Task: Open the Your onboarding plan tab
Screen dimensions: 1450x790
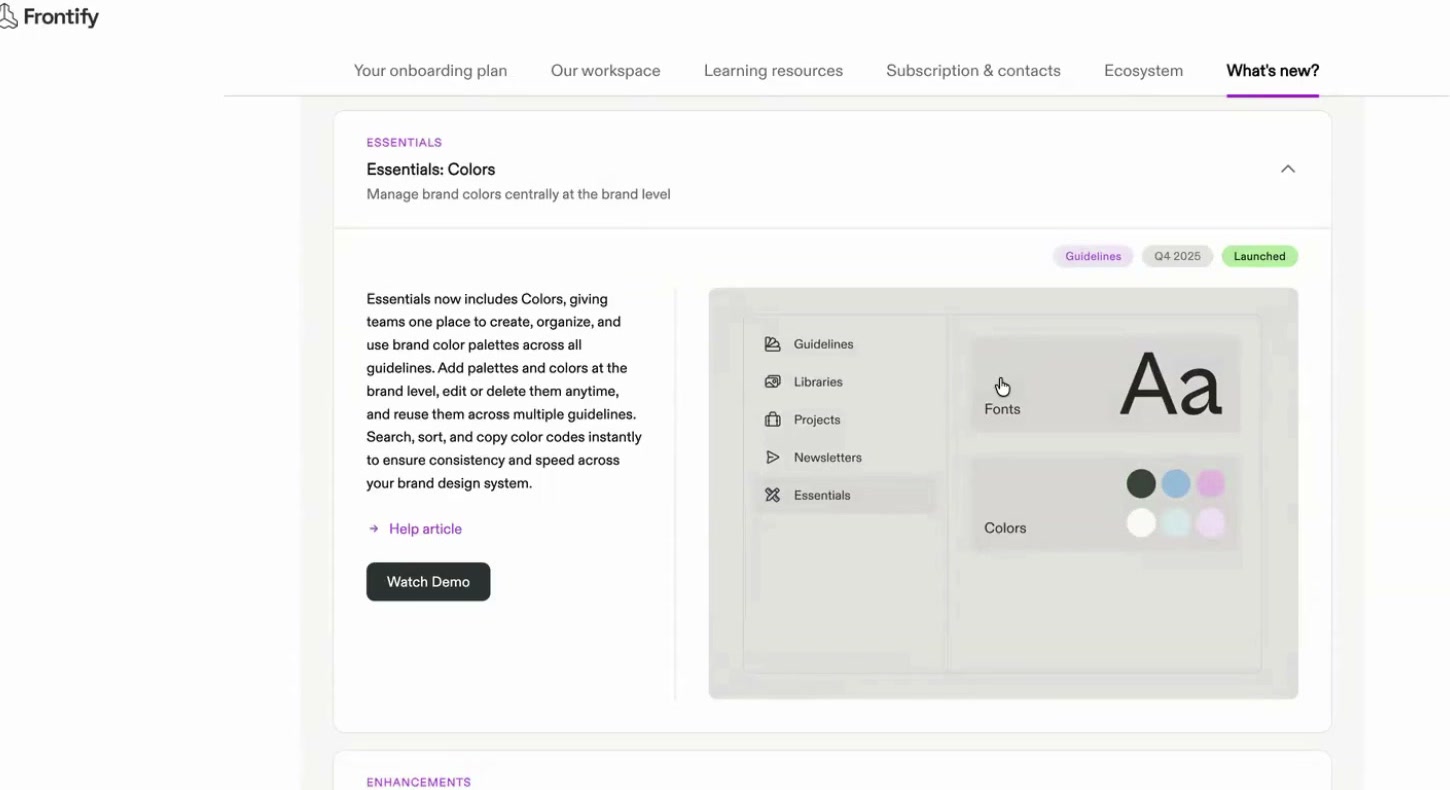Action: pyautogui.click(x=430, y=71)
